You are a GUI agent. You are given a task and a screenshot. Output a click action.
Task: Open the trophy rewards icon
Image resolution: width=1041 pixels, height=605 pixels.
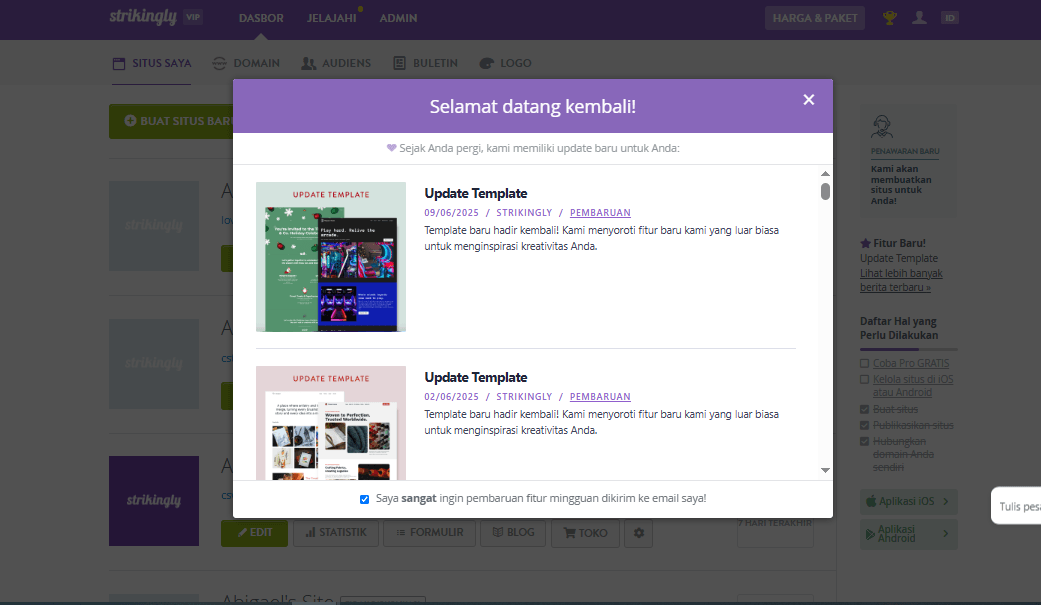[x=890, y=18]
